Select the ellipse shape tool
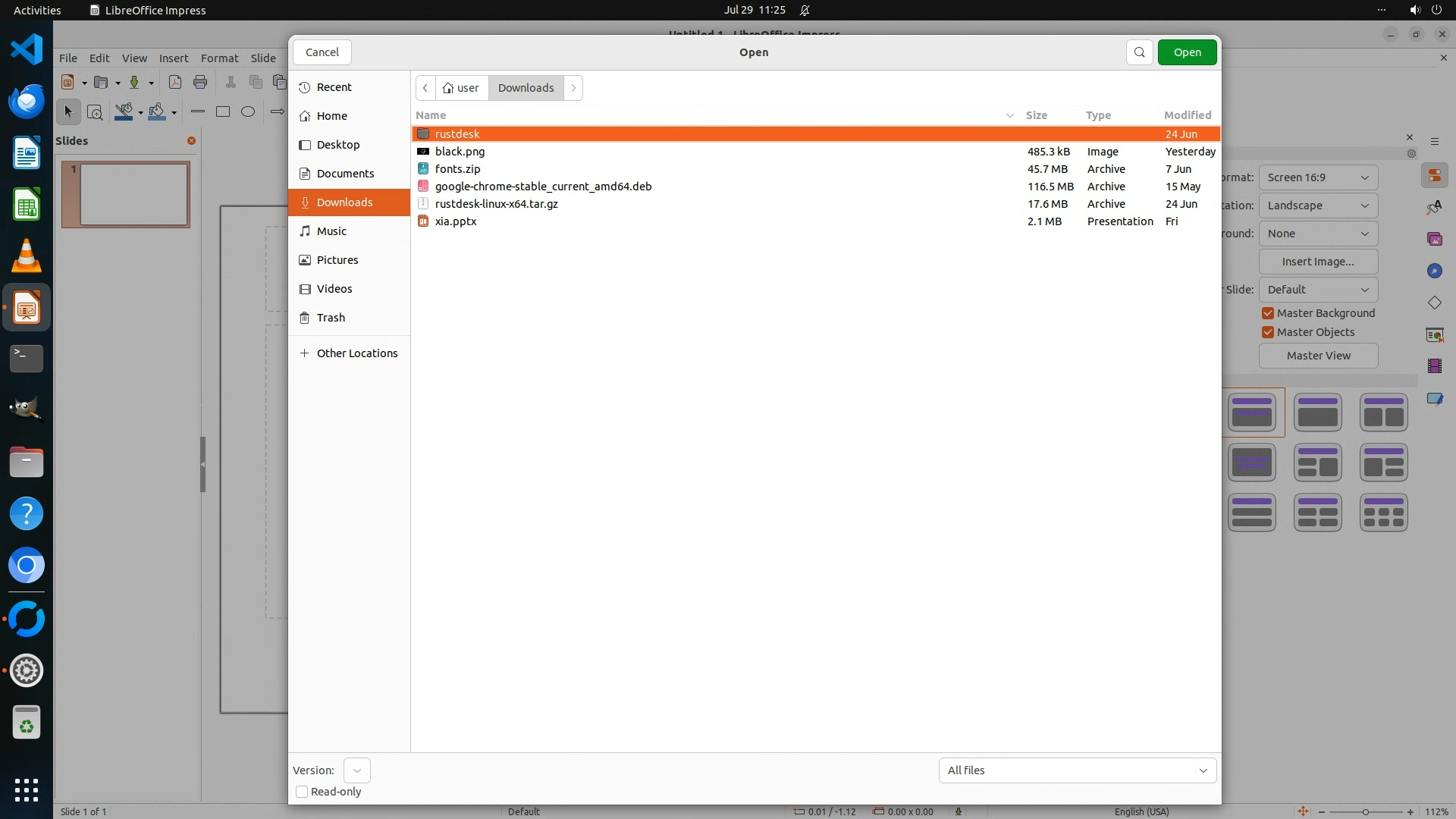Viewport: 1456px width, 819px height. pos(248,111)
